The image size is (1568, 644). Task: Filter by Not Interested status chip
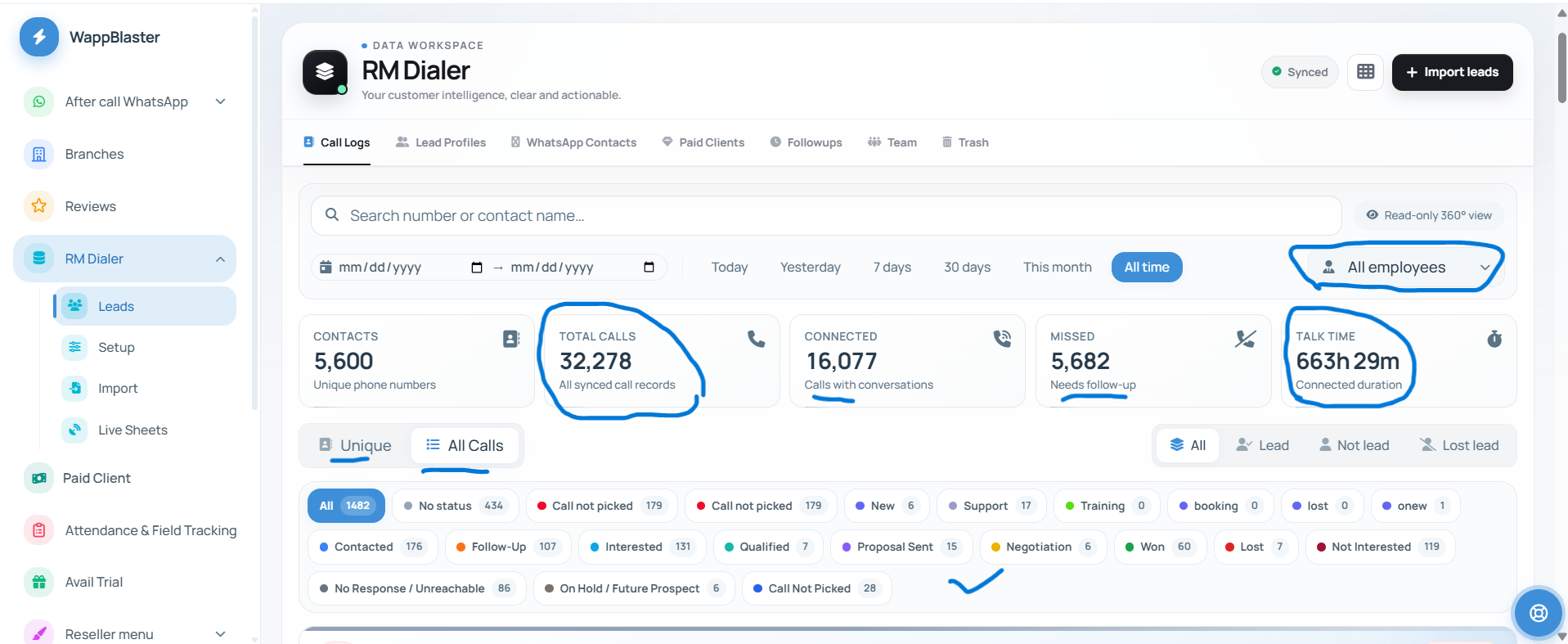coord(1380,547)
